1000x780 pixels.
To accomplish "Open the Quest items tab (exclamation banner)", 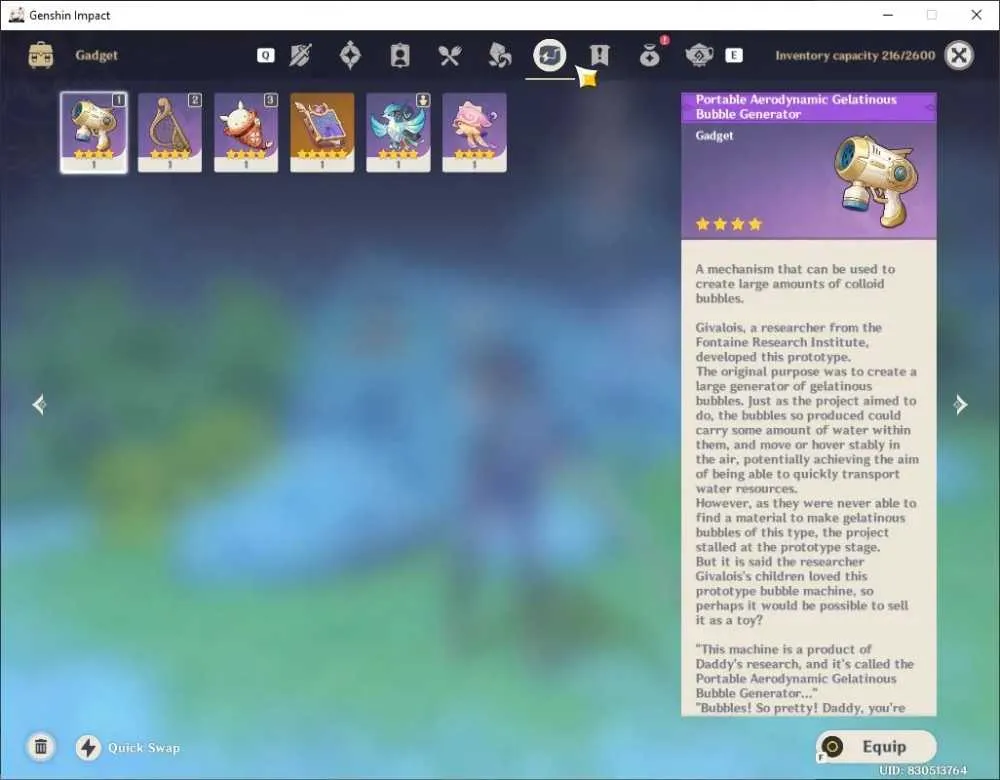I will point(599,55).
